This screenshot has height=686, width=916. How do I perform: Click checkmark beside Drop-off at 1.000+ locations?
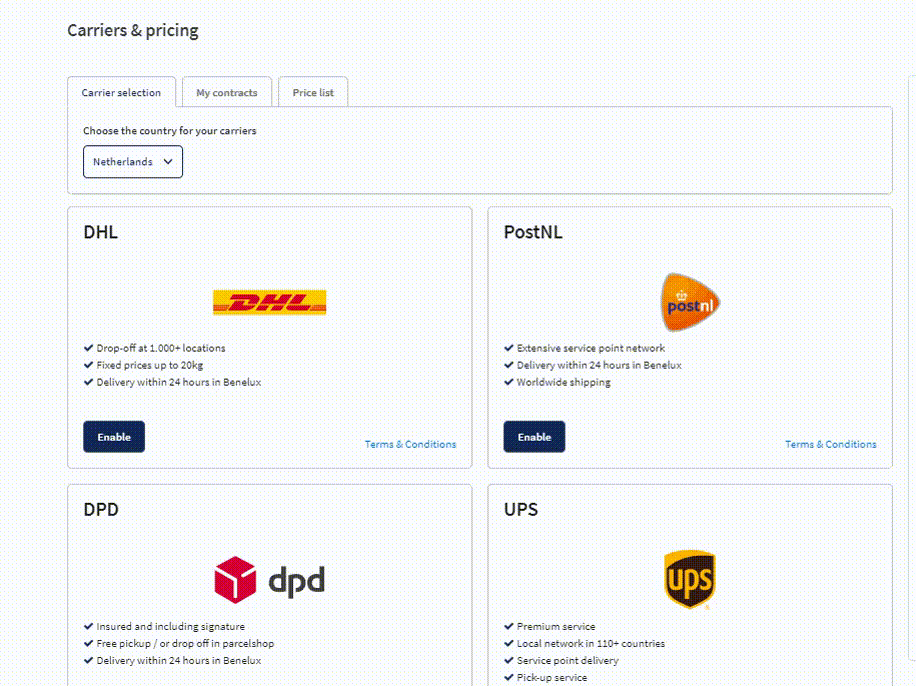pos(89,348)
